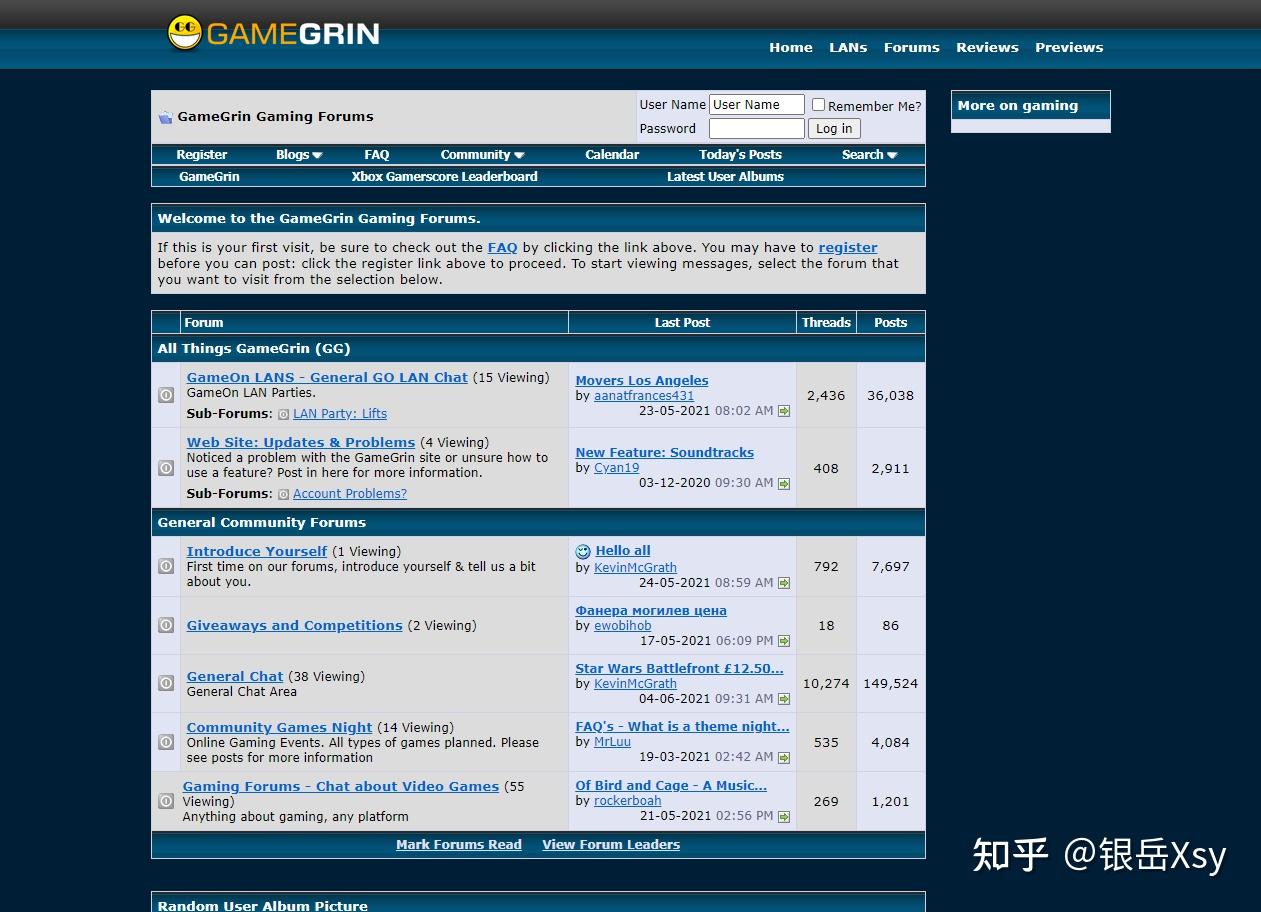Open the Community dropdown menu
1261x912 pixels.
click(x=482, y=155)
